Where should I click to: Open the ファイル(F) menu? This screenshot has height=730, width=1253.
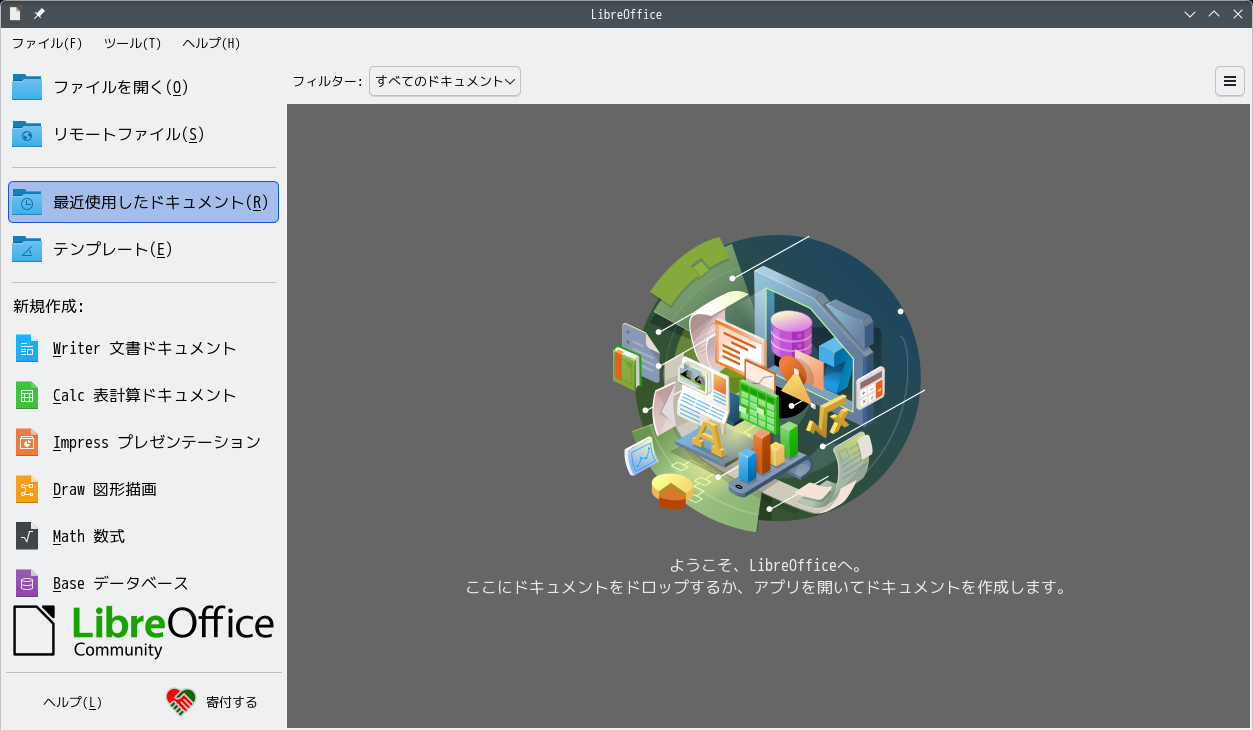coord(47,43)
